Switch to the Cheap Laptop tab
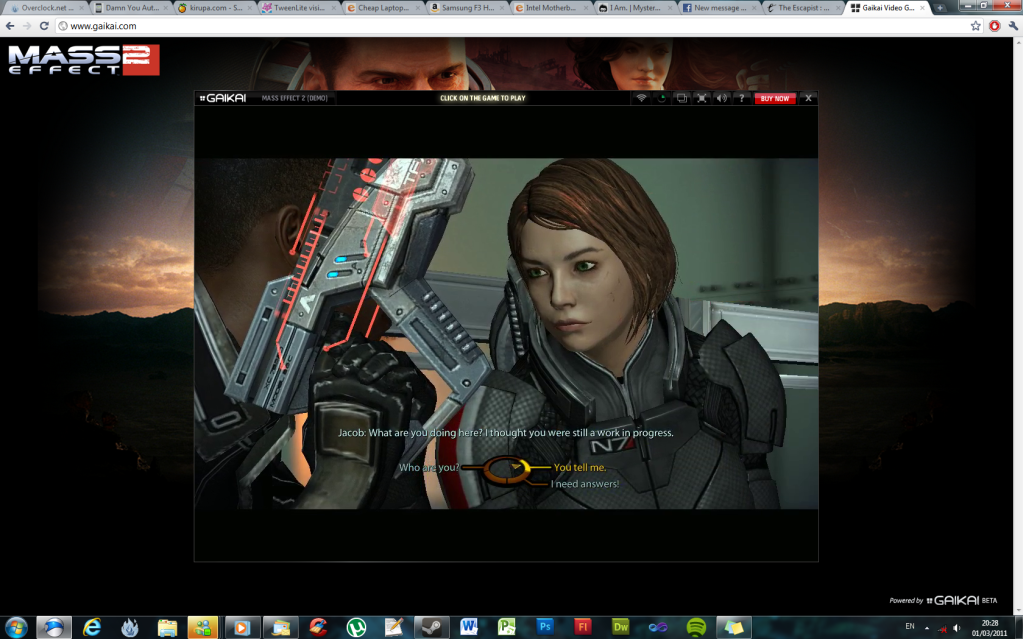This screenshot has width=1023, height=639. tap(382, 8)
